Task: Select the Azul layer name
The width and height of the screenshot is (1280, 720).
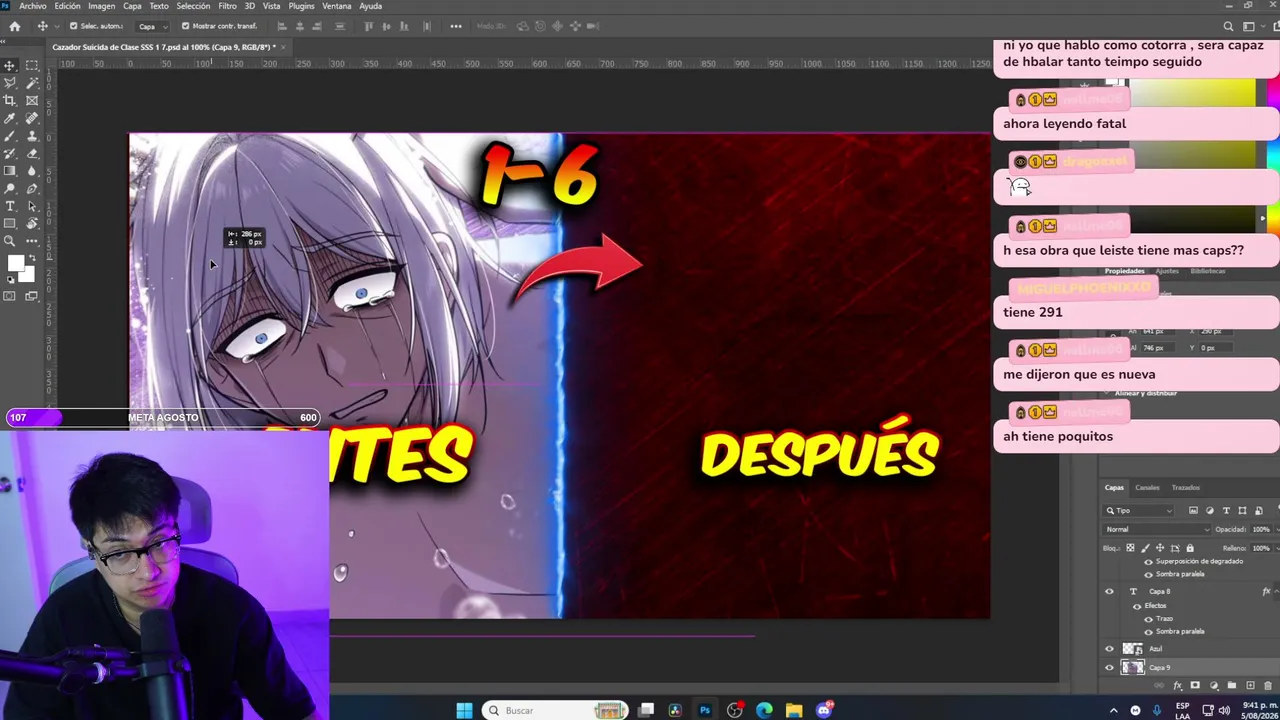Action: point(1155,649)
